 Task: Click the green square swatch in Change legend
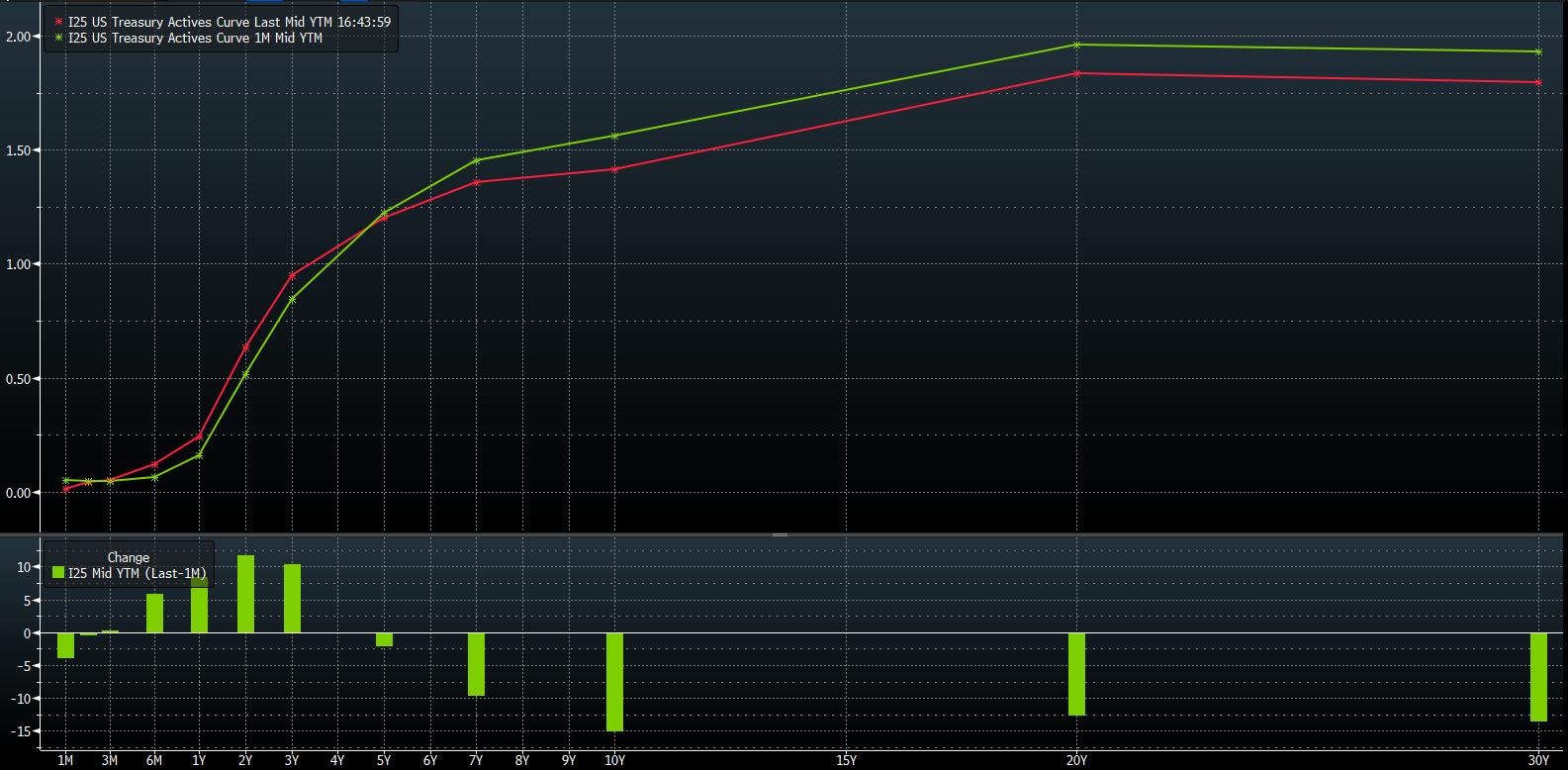point(58,573)
